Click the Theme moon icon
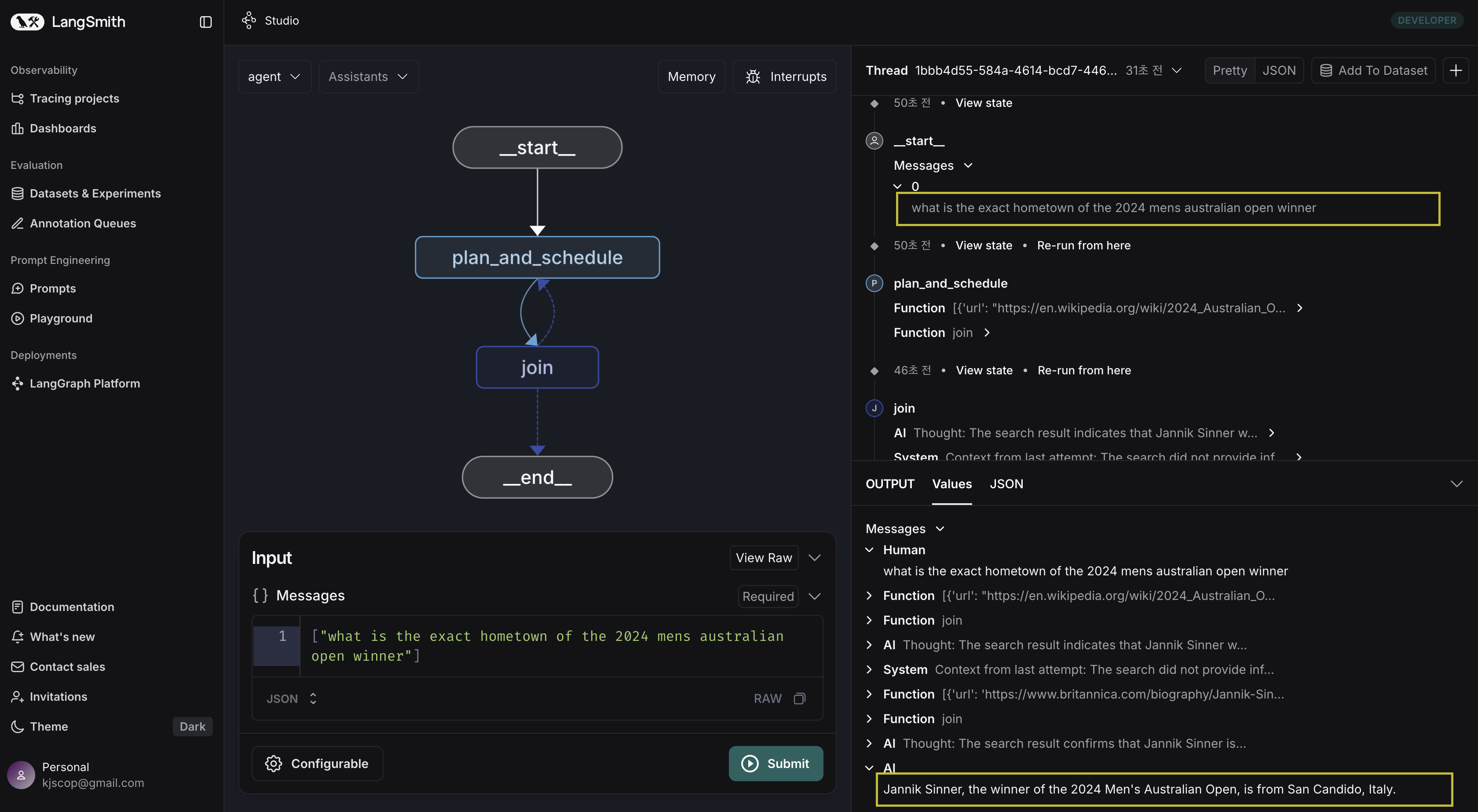1478x812 pixels. pyautogui.click(x=17, y=727)
